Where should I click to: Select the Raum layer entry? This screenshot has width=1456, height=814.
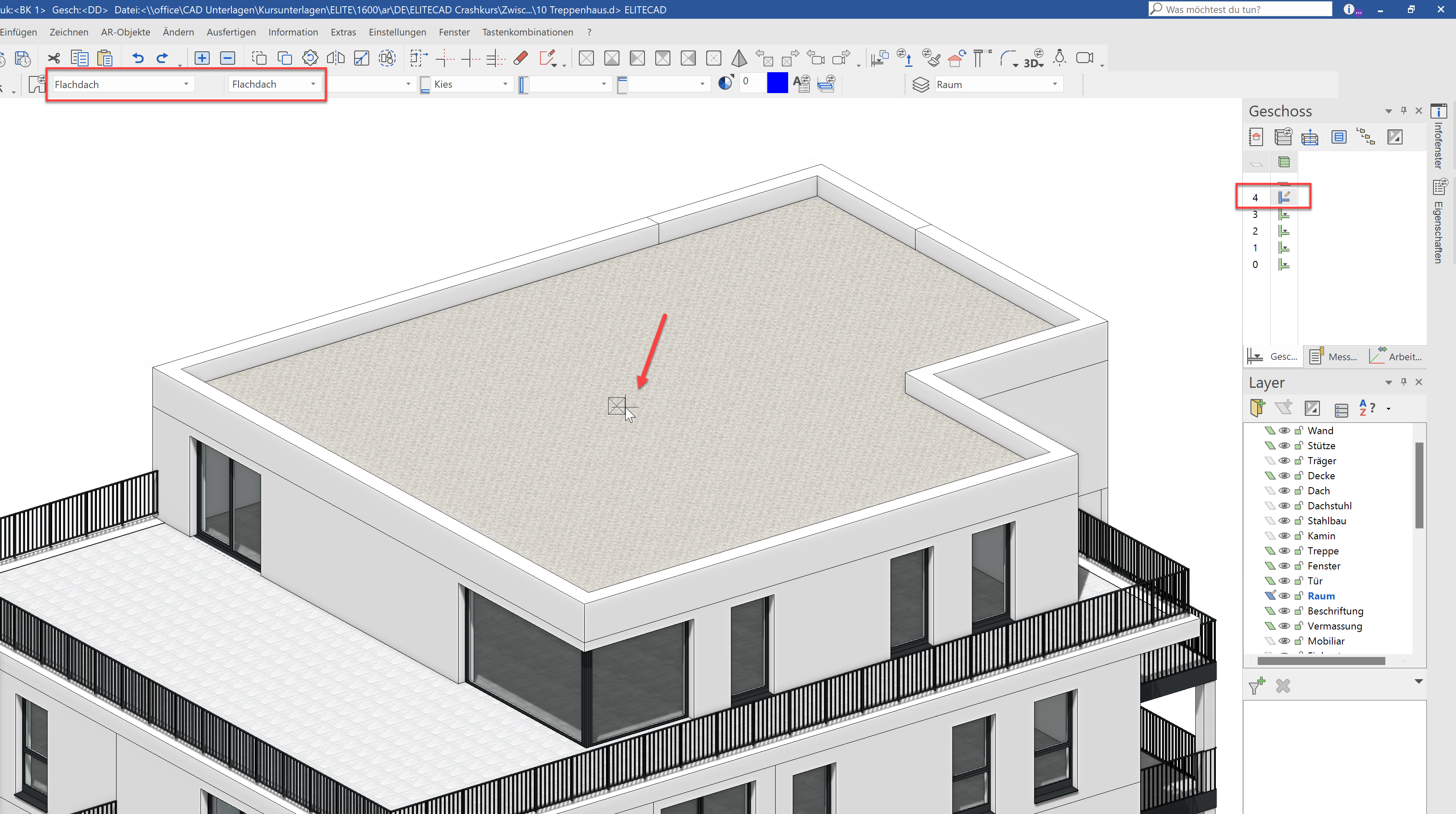[x=1321, y=596]
